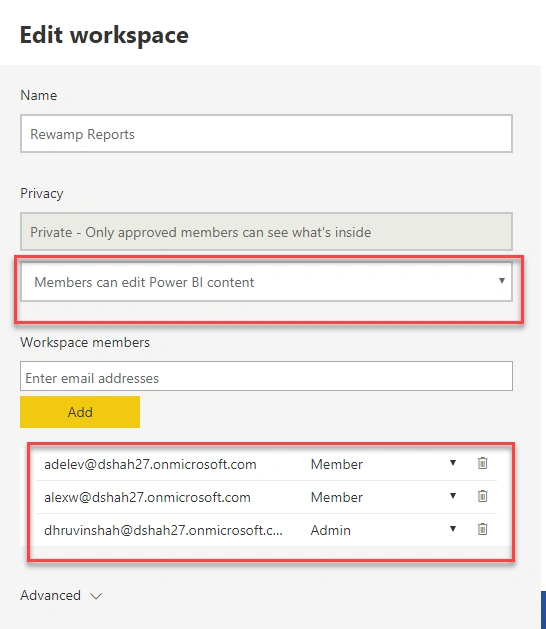Open Members can edit Power BI content dropdown
546x629 pixels.
(x=266, y=282)
